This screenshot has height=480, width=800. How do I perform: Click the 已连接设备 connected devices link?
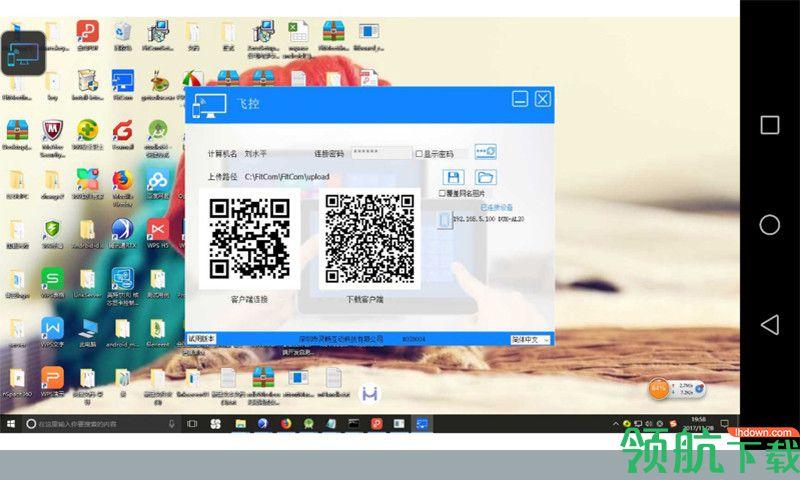coord(496,206)
